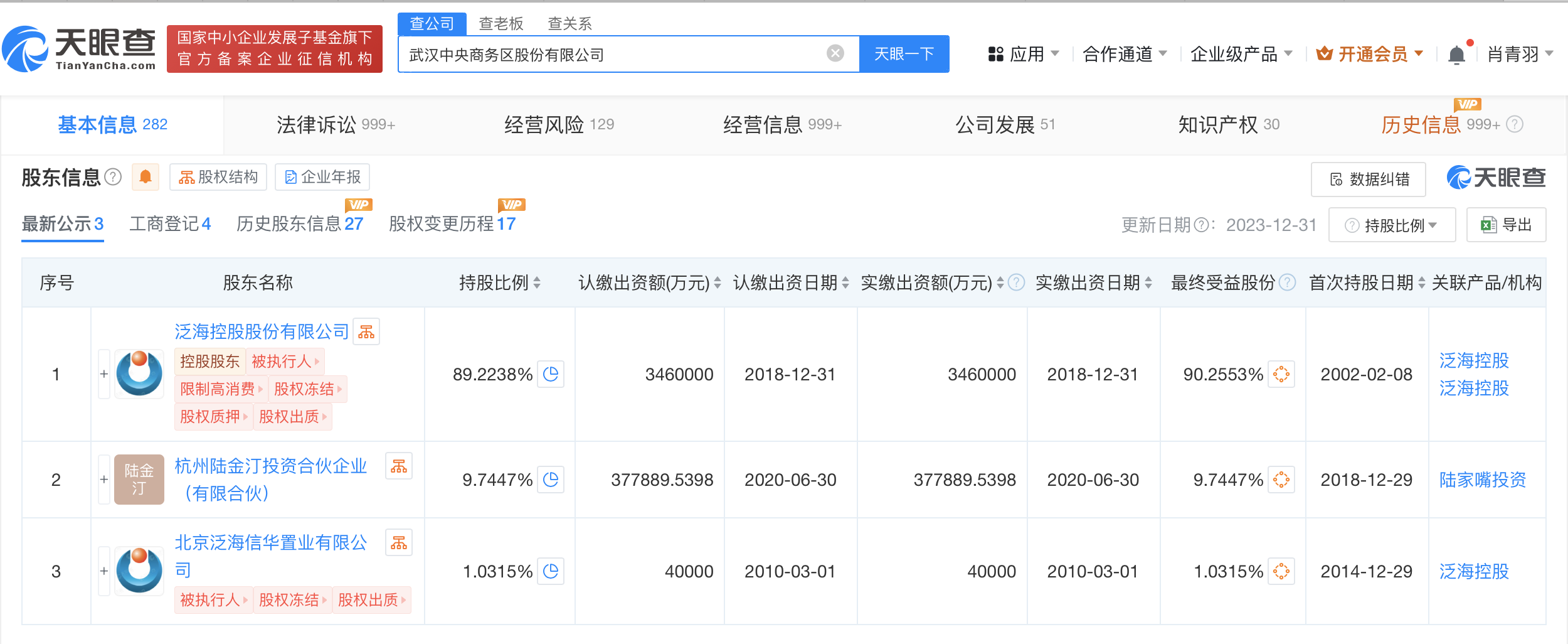Click help icon beside 历史信息 tab
The image size is (1568, 644).
pyautogui.click(x=1515, y=124)
